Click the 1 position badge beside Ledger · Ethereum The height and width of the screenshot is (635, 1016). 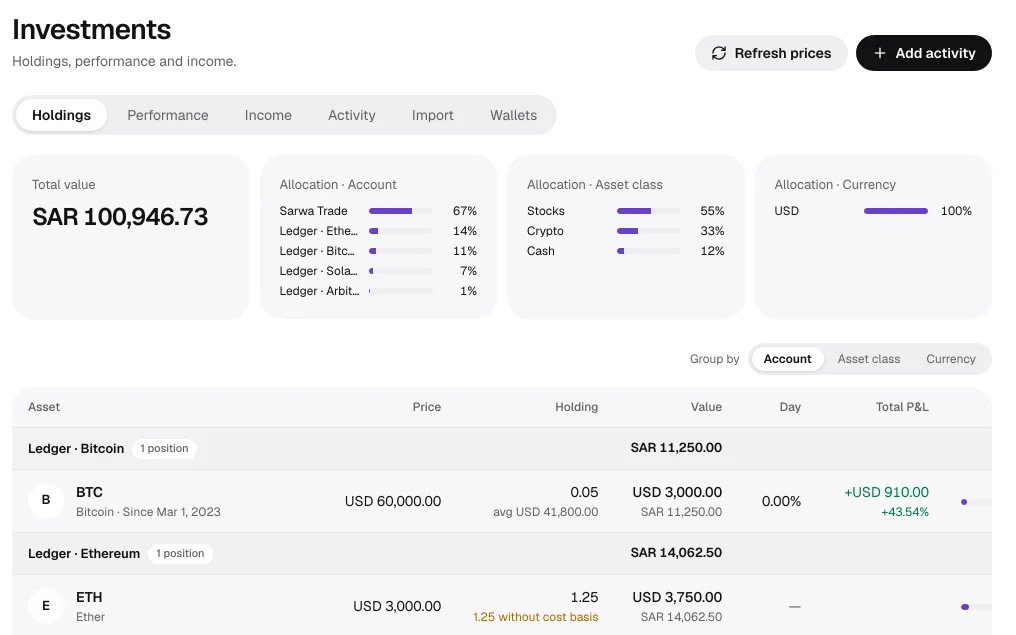(180, 553)
